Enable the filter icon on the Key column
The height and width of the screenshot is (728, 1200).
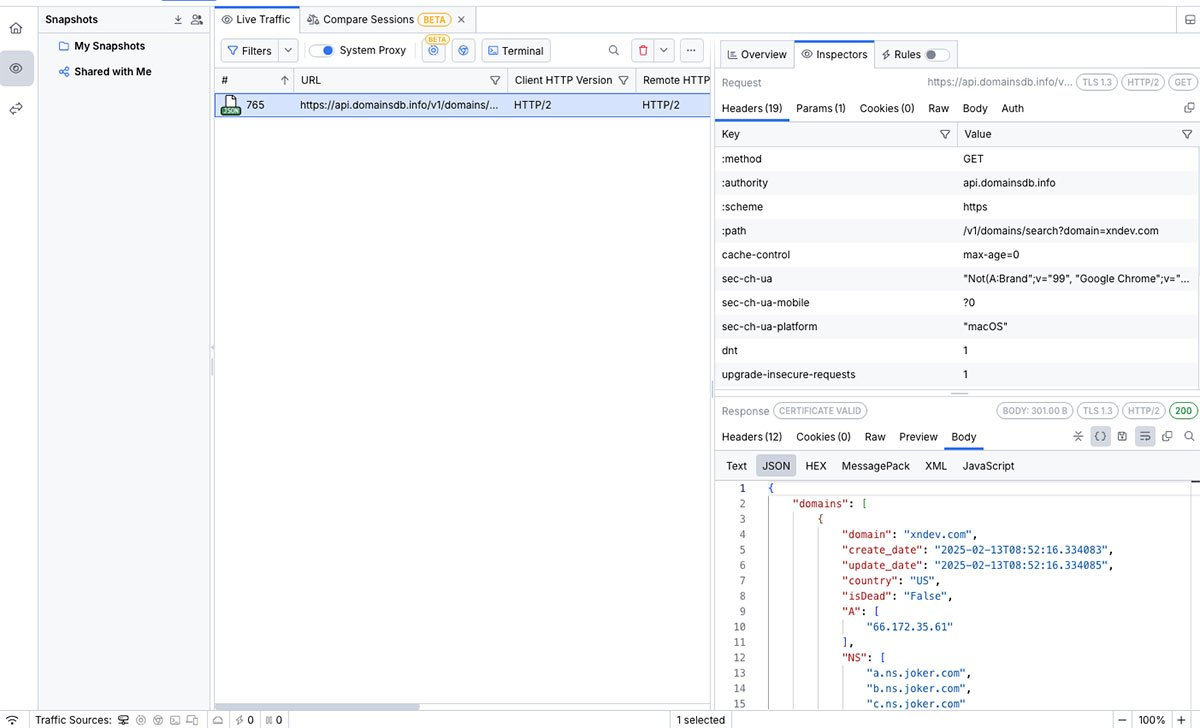[946, 133]
